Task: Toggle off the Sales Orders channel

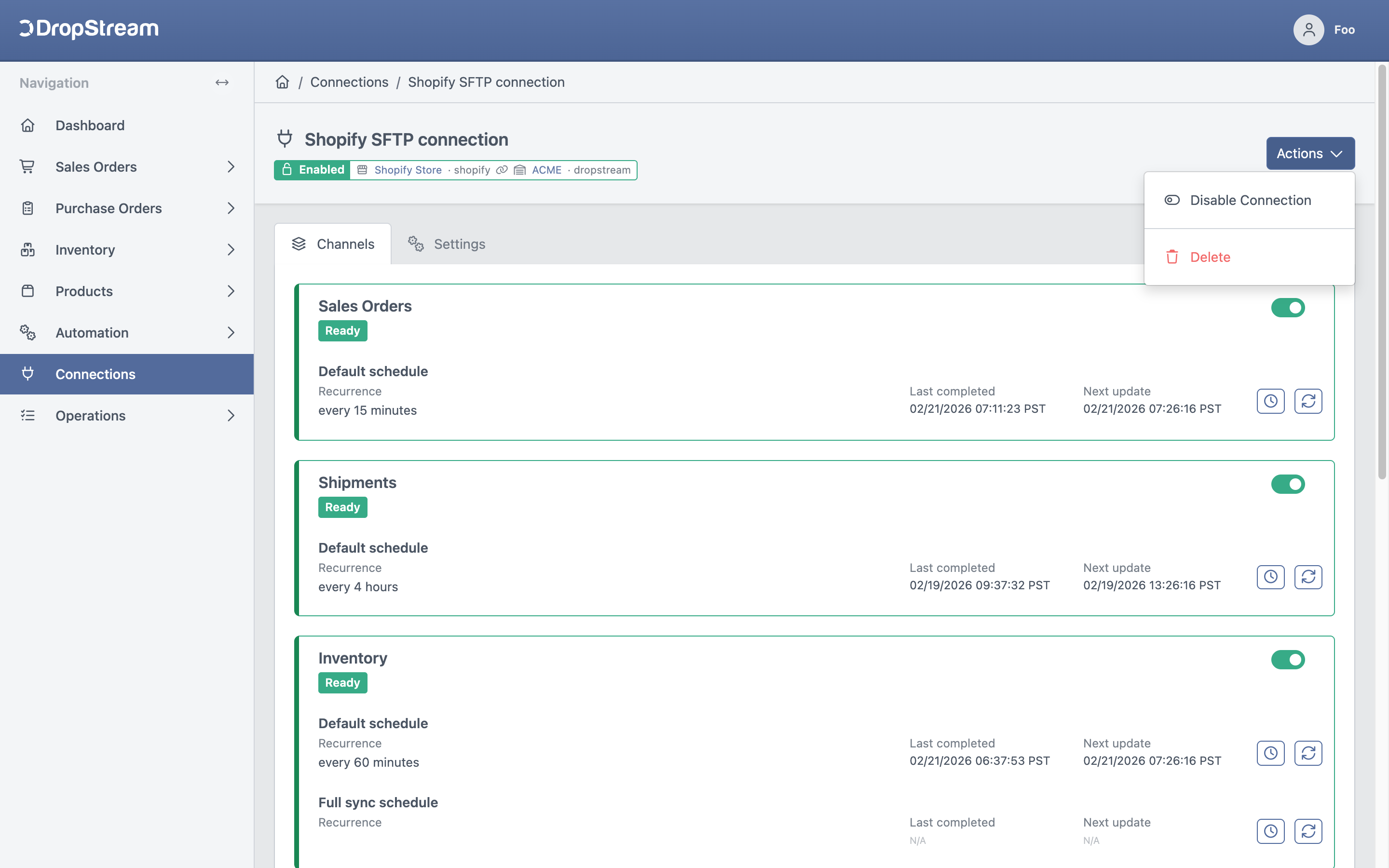Action: coord(1288,308)
